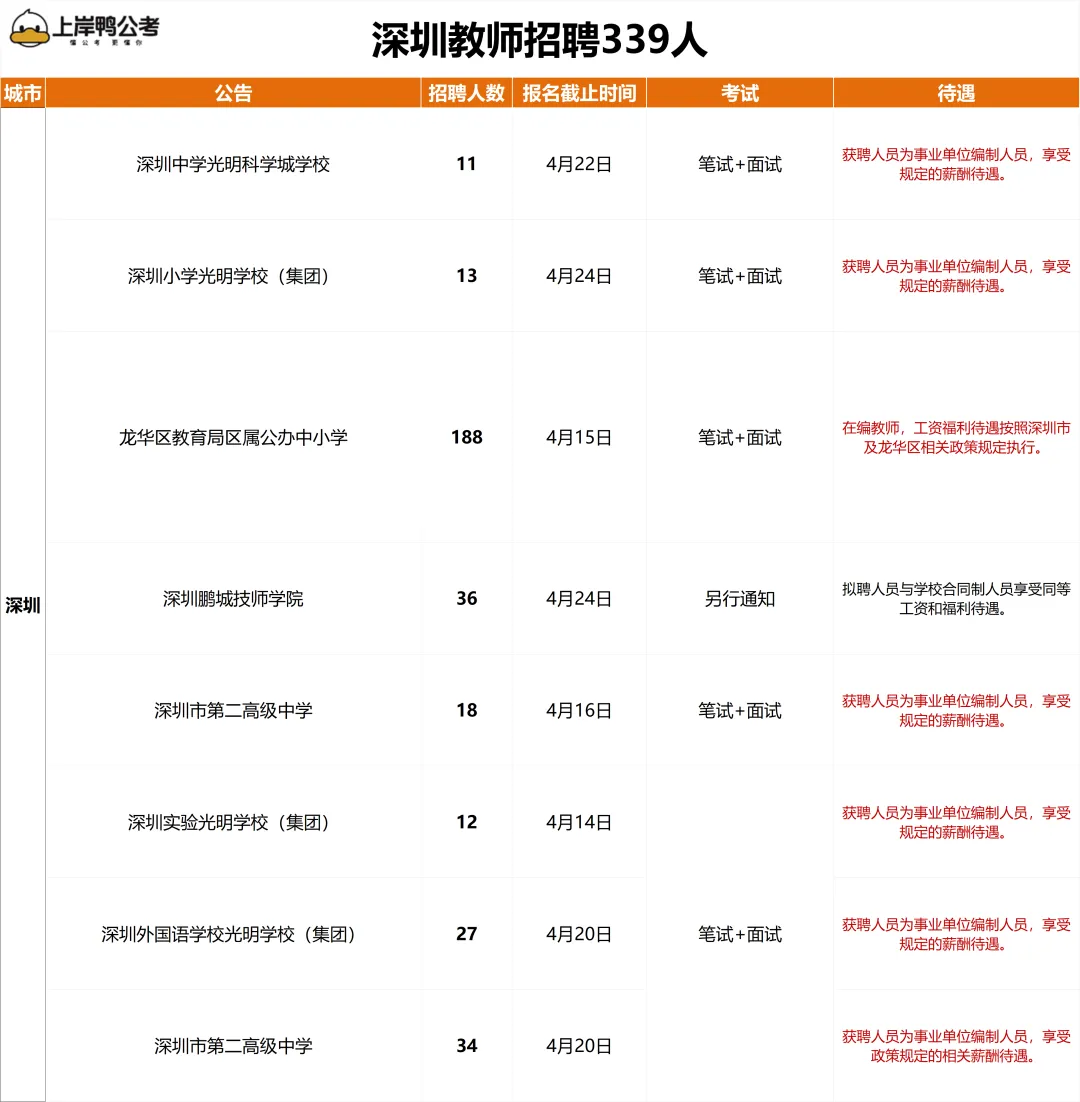Click recruit count 12
The height and width of the screenshot is (1102, 1080).
[x=467, y=822]
